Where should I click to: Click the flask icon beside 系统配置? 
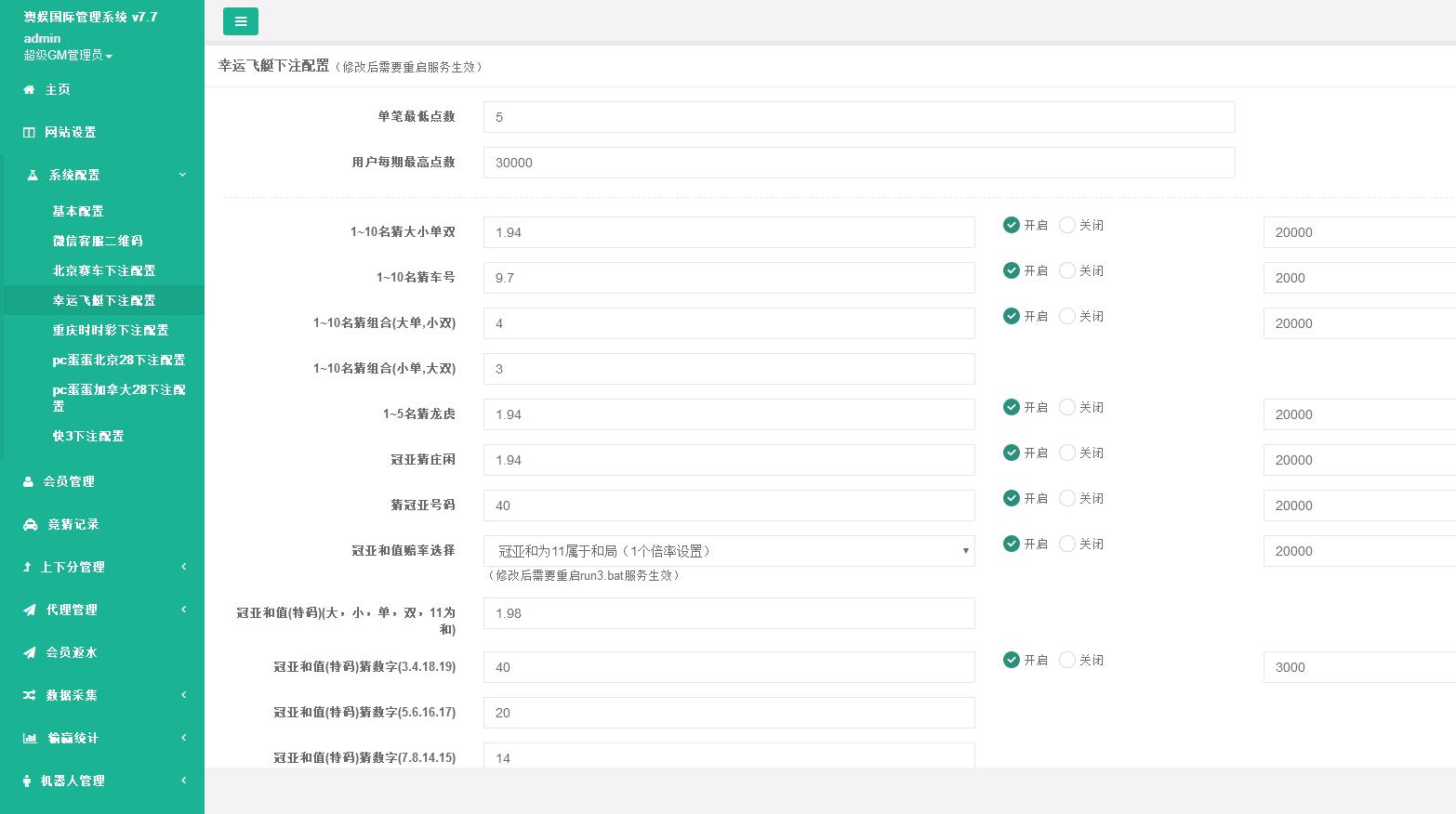pos(33,176)
